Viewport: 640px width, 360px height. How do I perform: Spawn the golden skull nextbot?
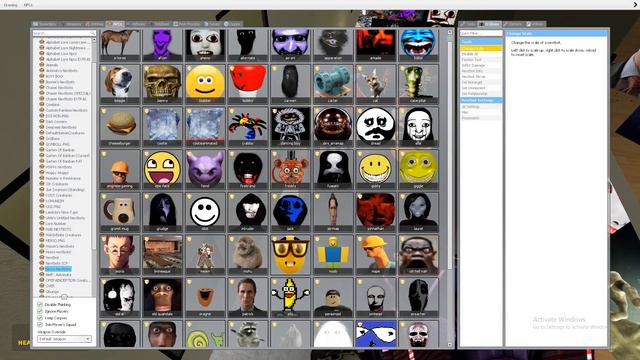point(162,83)
